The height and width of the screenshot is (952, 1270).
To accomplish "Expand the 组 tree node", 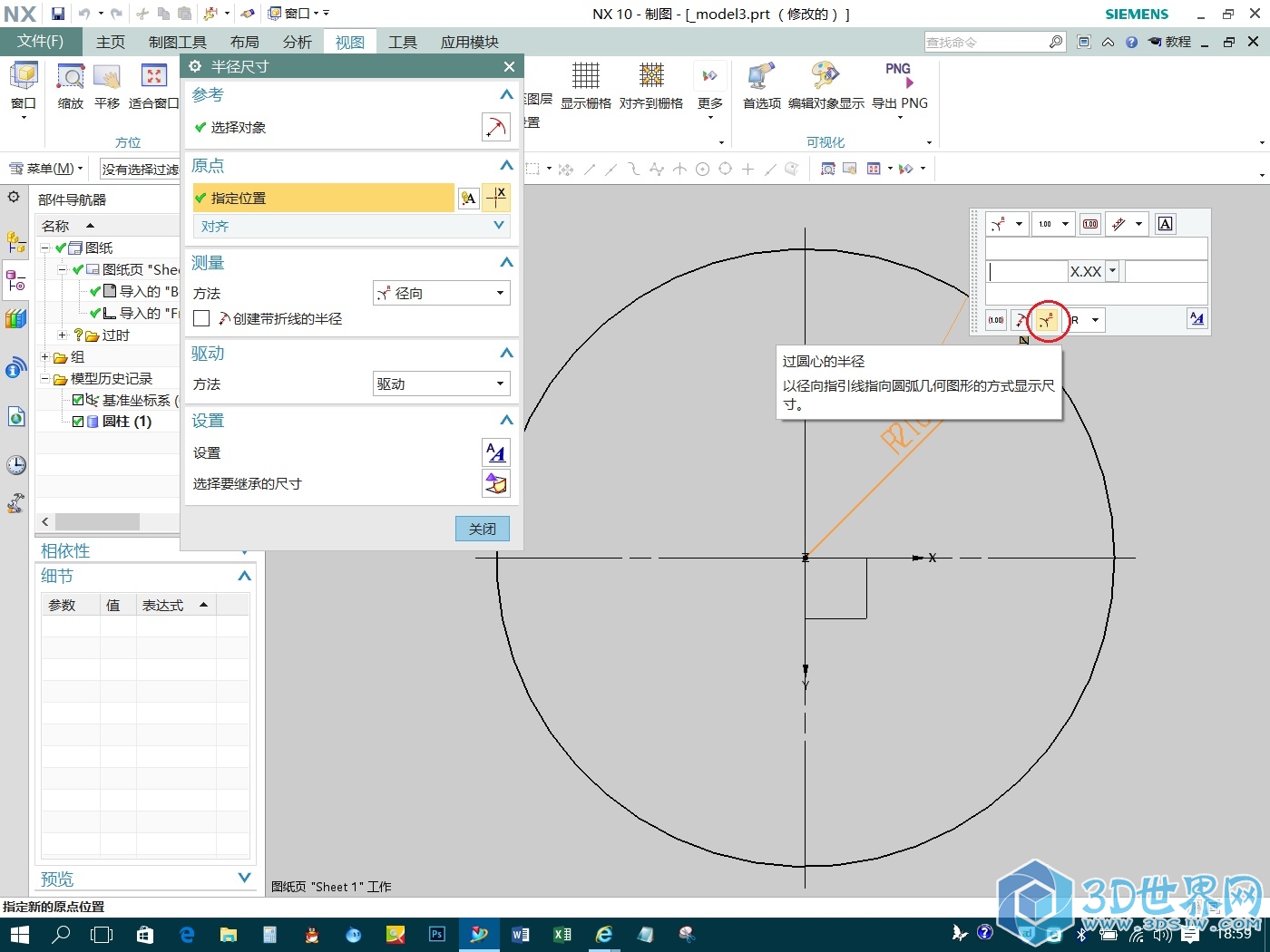I will coord(46,356).
